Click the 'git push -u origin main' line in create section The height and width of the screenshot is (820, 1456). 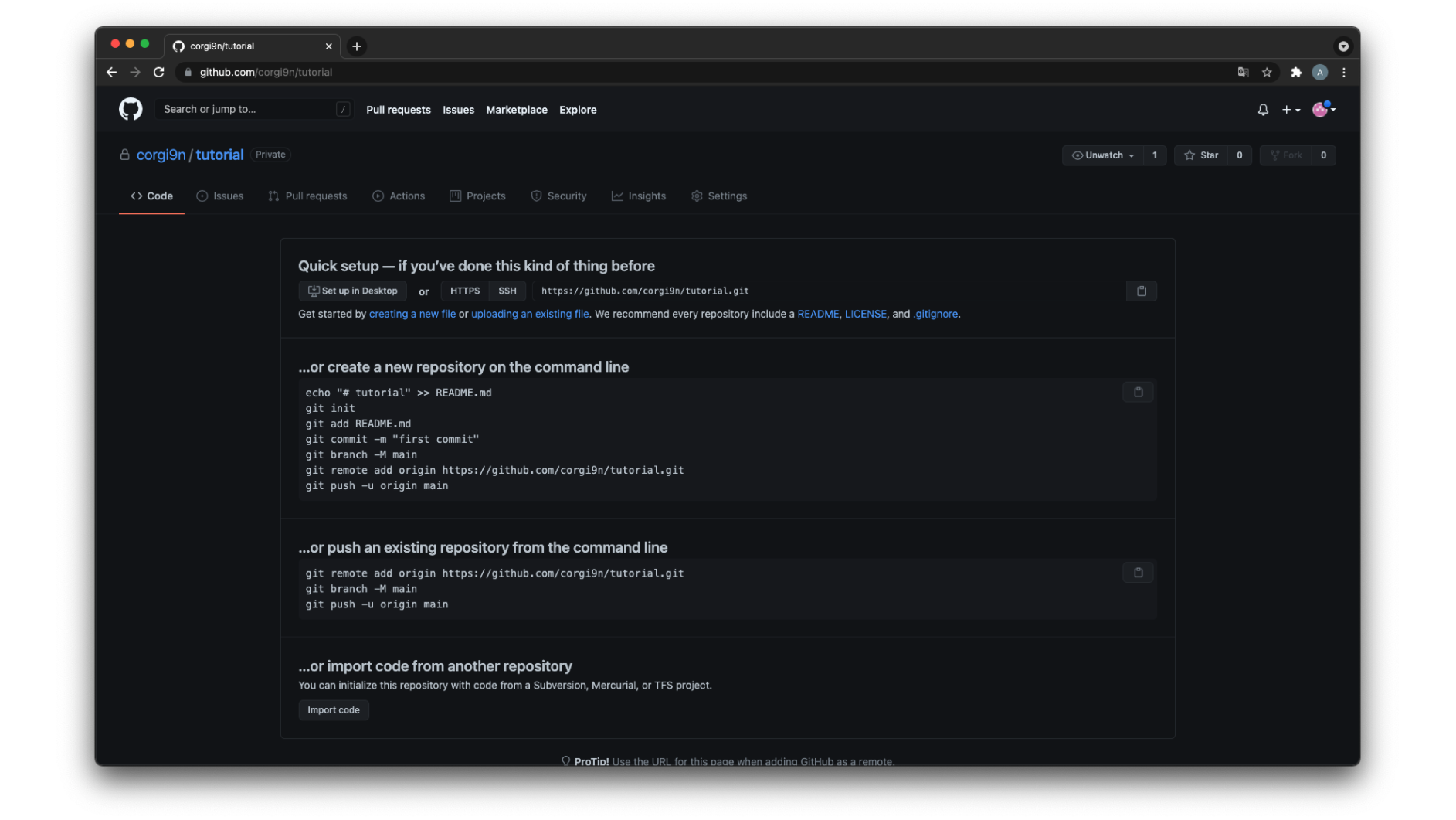[376, 485]
